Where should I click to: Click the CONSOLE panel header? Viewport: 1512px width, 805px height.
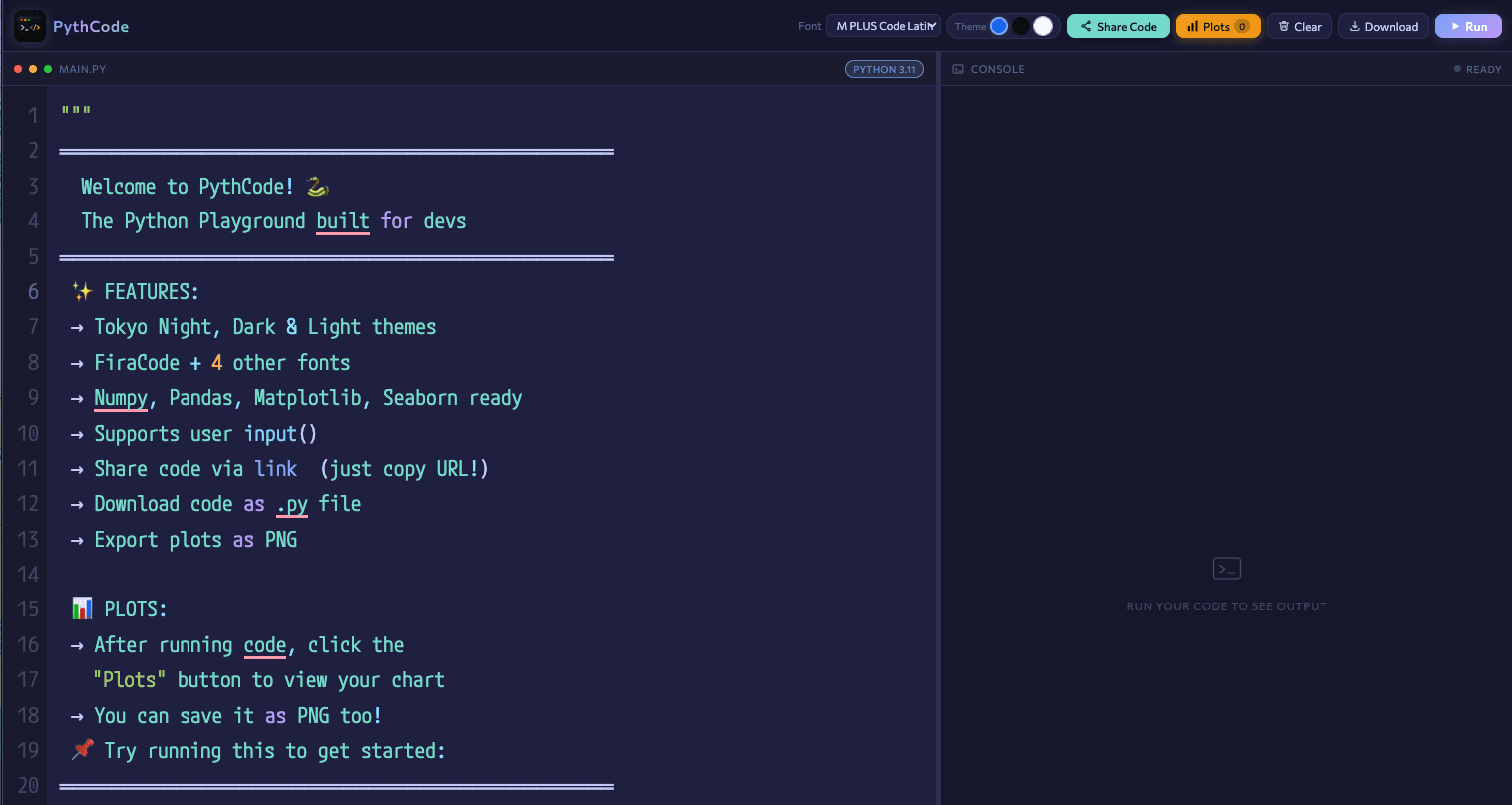point(997,69)
